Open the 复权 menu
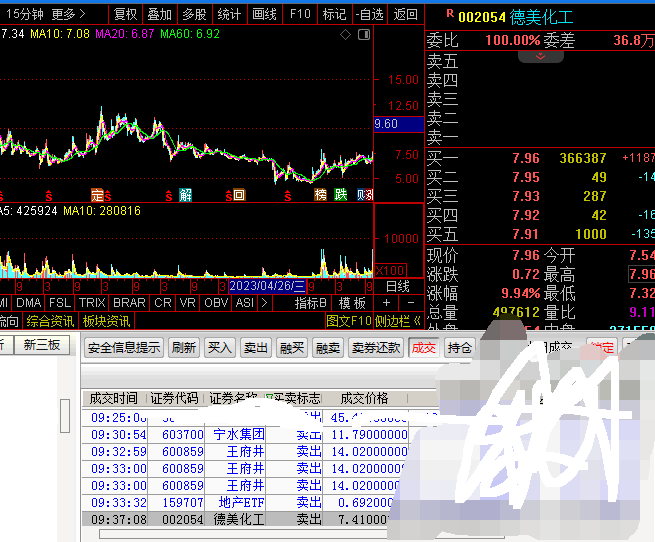This screenshot has width=655, height=542. coord(125,15)
